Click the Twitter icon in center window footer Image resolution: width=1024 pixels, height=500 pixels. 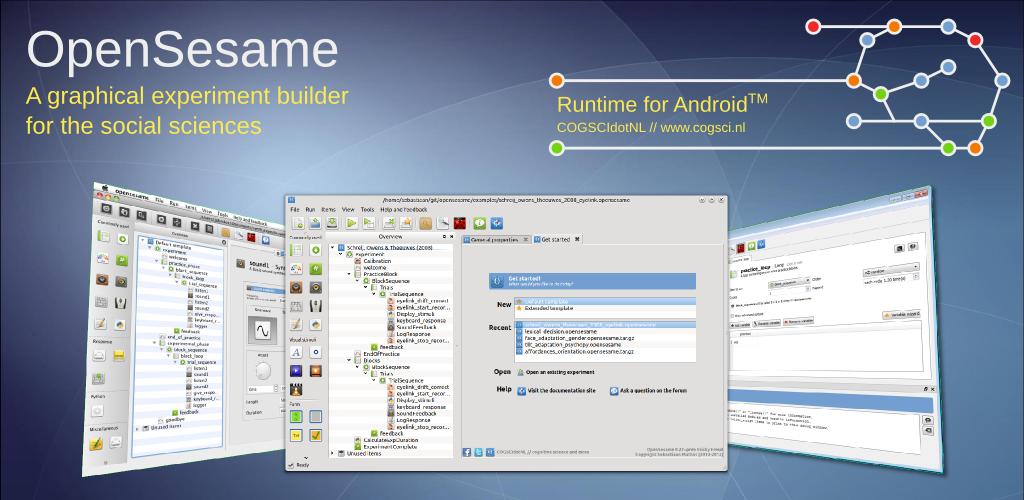tap(478, 452)
